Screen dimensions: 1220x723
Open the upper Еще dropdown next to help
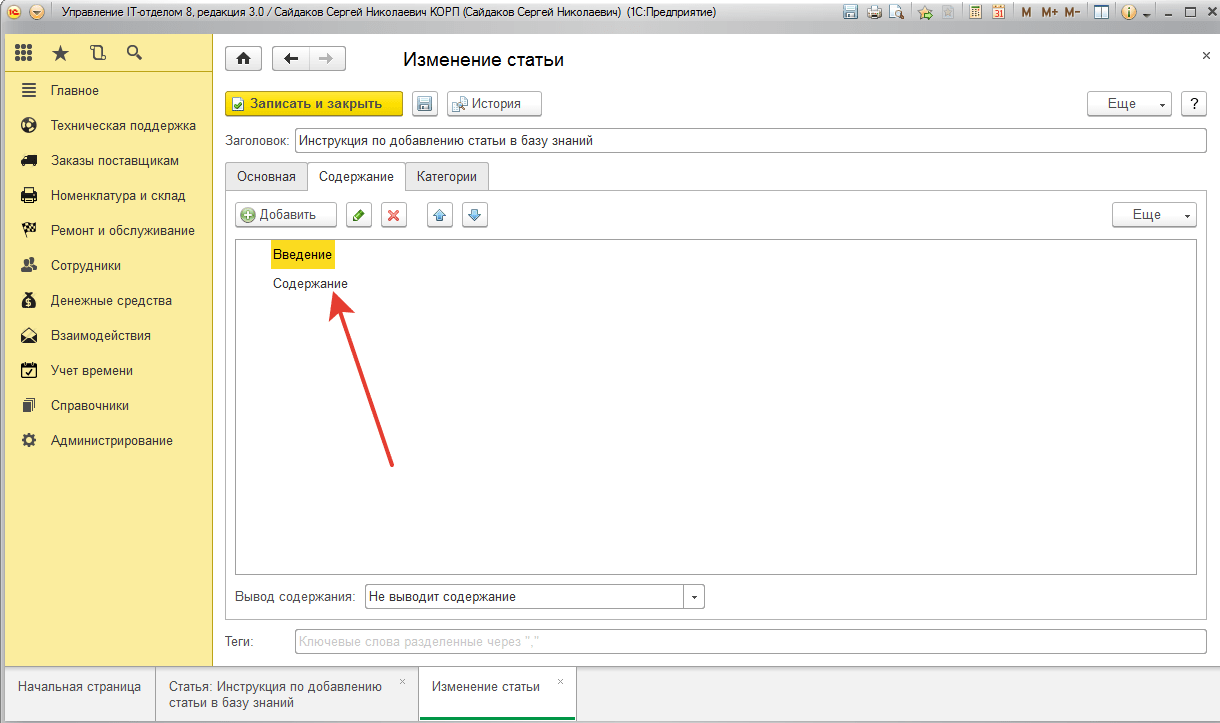(x=1129, y=104)
